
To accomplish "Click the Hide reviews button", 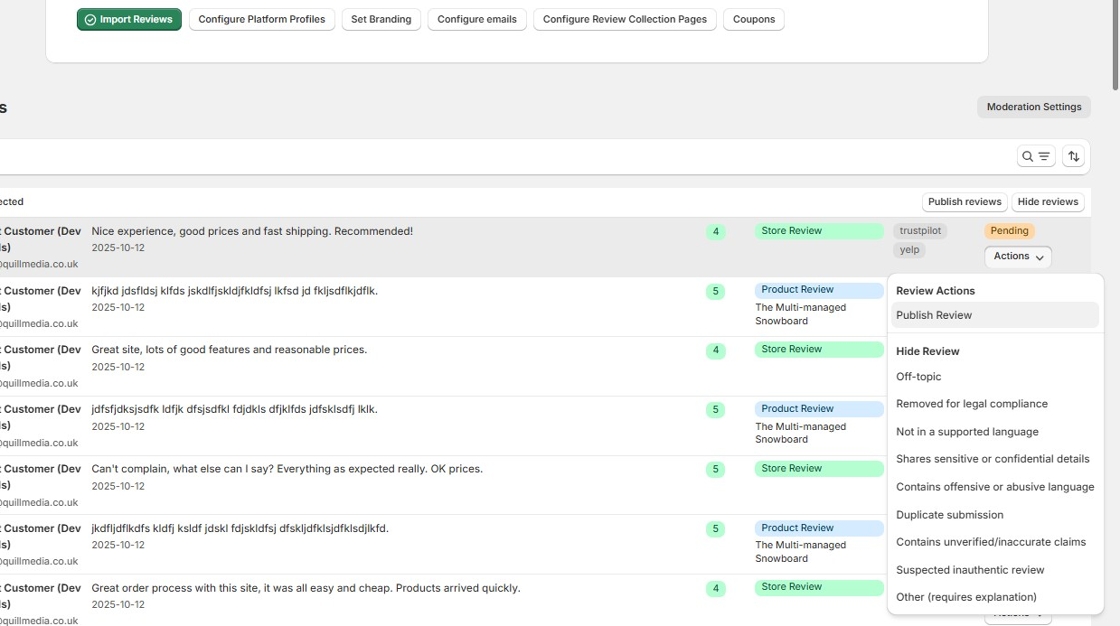I will click(x=1047, y=201).
